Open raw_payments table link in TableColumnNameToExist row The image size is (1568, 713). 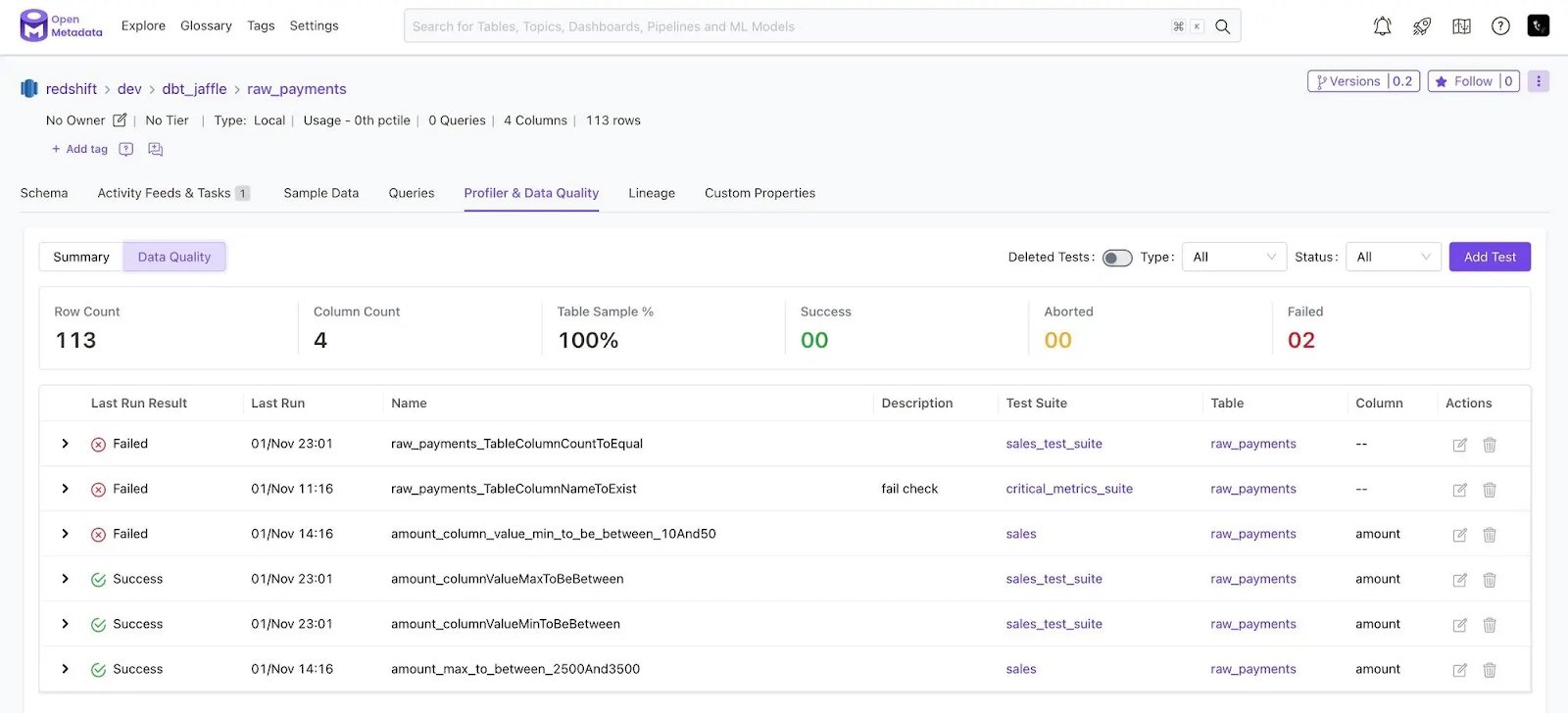point(1253,489)
